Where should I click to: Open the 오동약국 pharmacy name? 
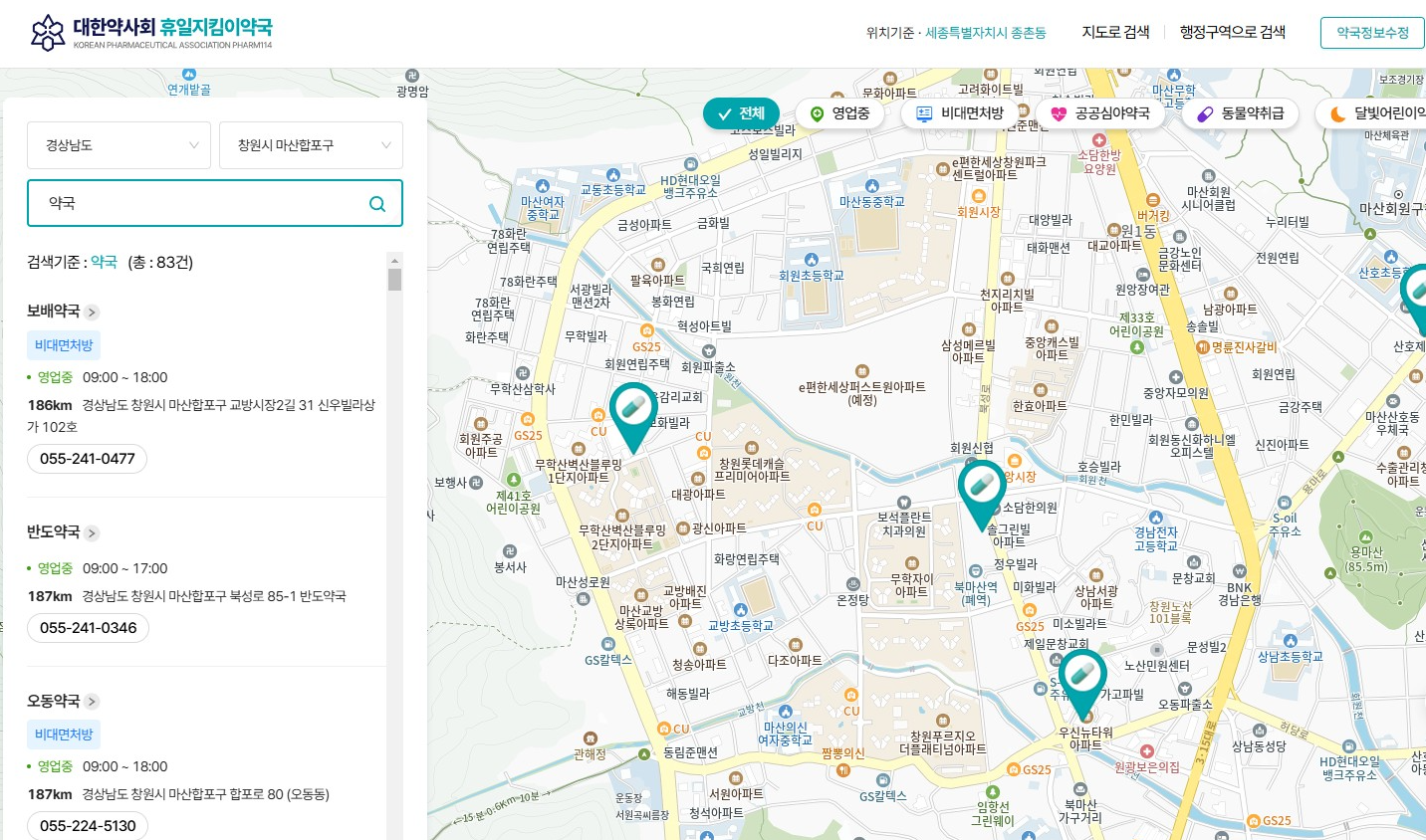point(54,701)
